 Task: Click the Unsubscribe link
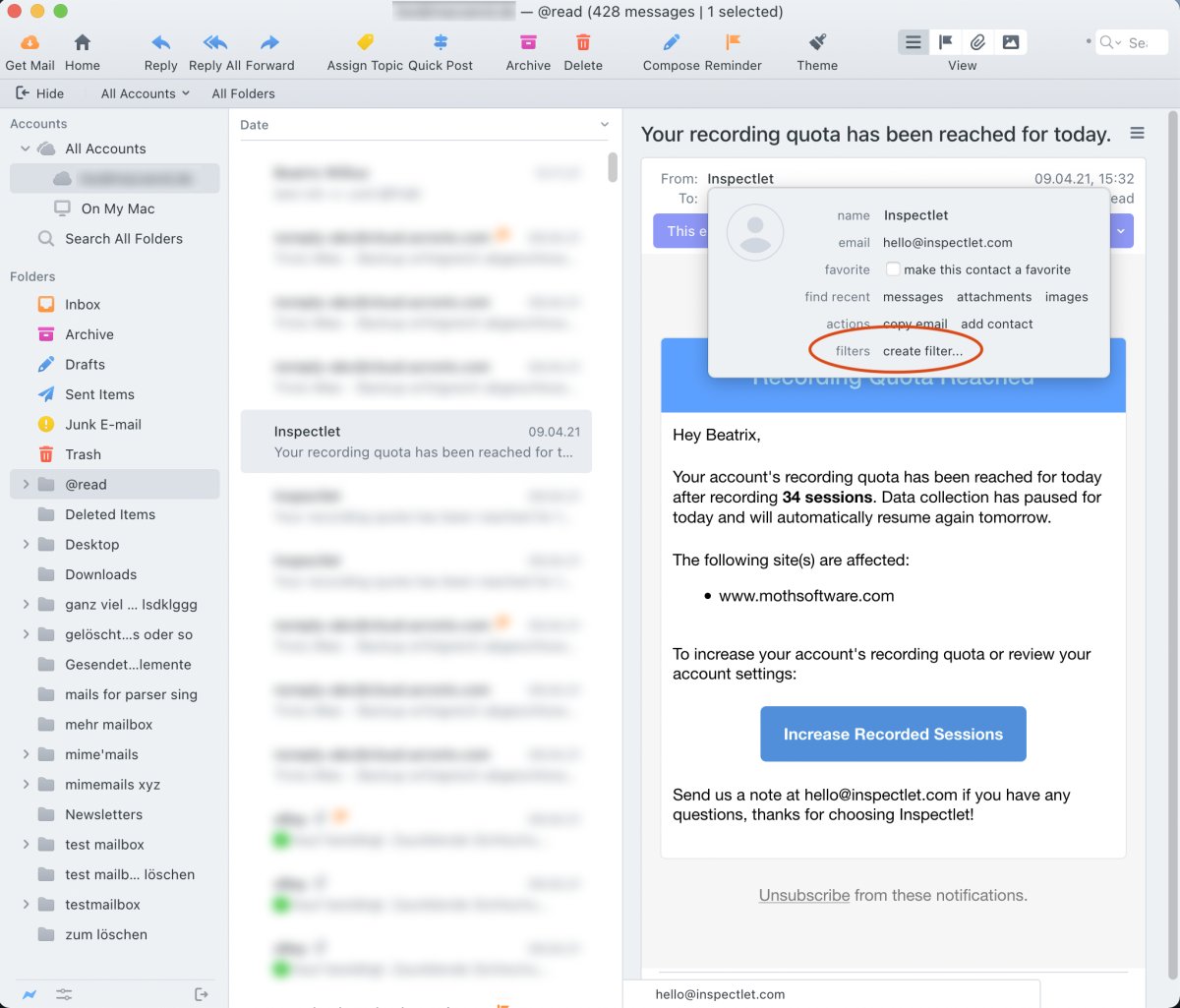[x=804, y=895]
